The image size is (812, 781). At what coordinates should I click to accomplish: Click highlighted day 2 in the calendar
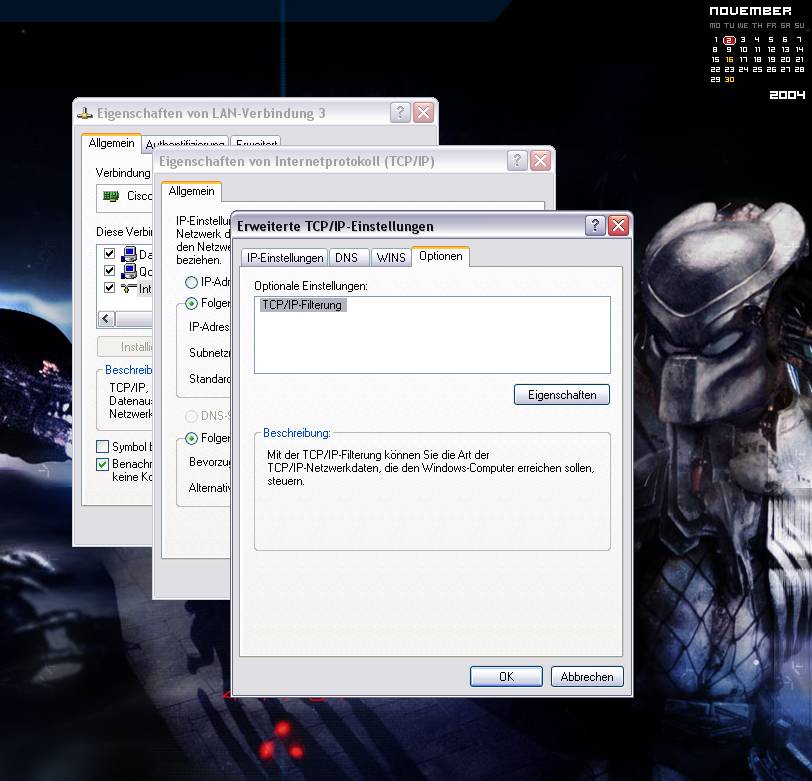coord(729,40)
